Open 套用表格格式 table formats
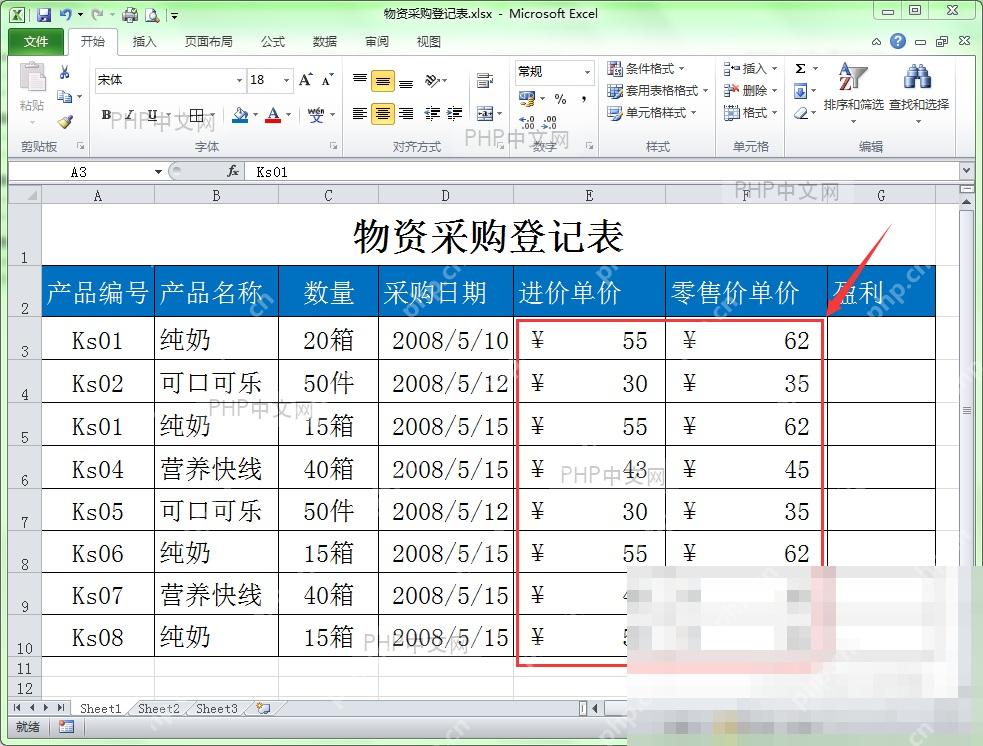Viewport: 983px width, 746px height. 658,91
